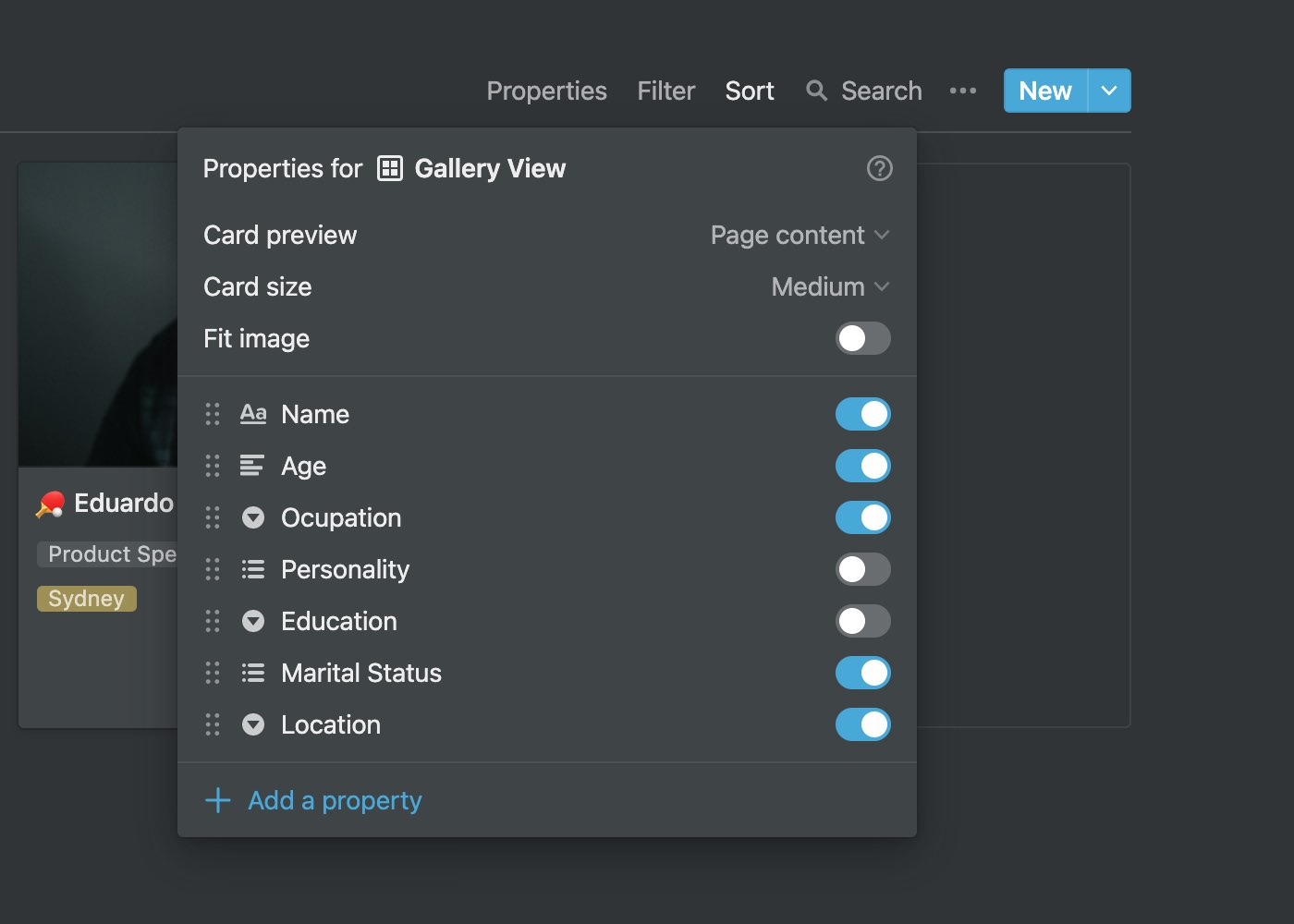Image resolution: width=1294 pixels, height=924 pixels.
Task: Grab the drag handle beside Name
Action: (213, 414)
